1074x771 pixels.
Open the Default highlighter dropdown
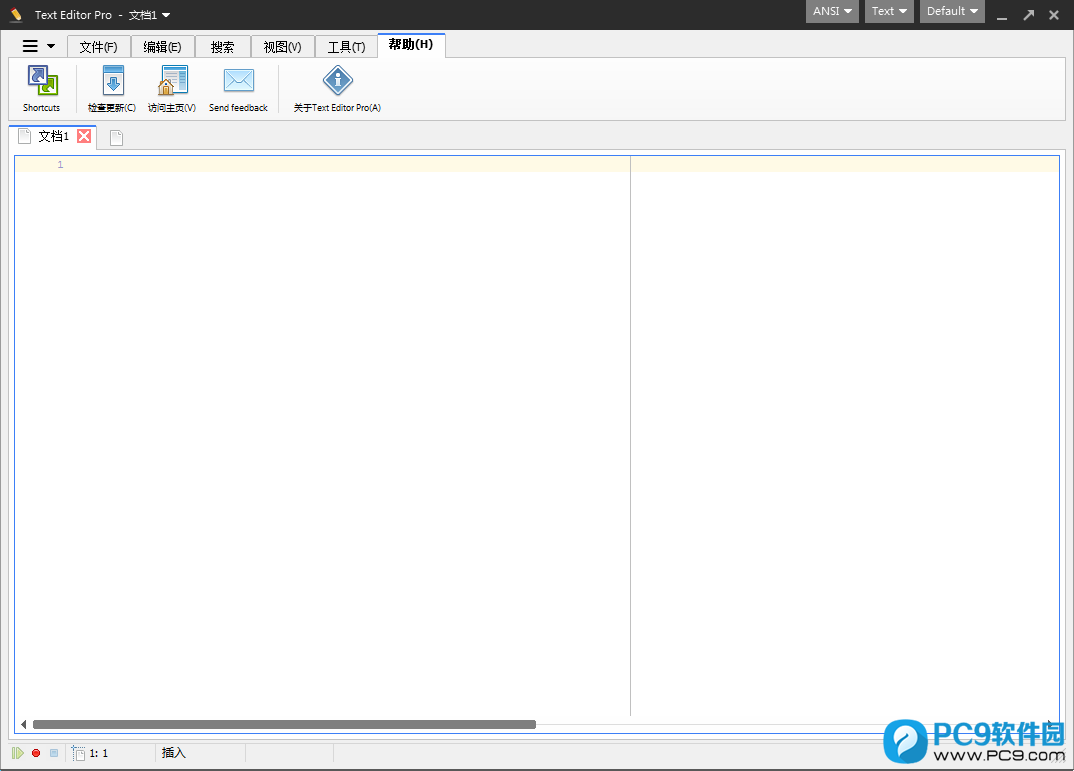coord(951,11)
